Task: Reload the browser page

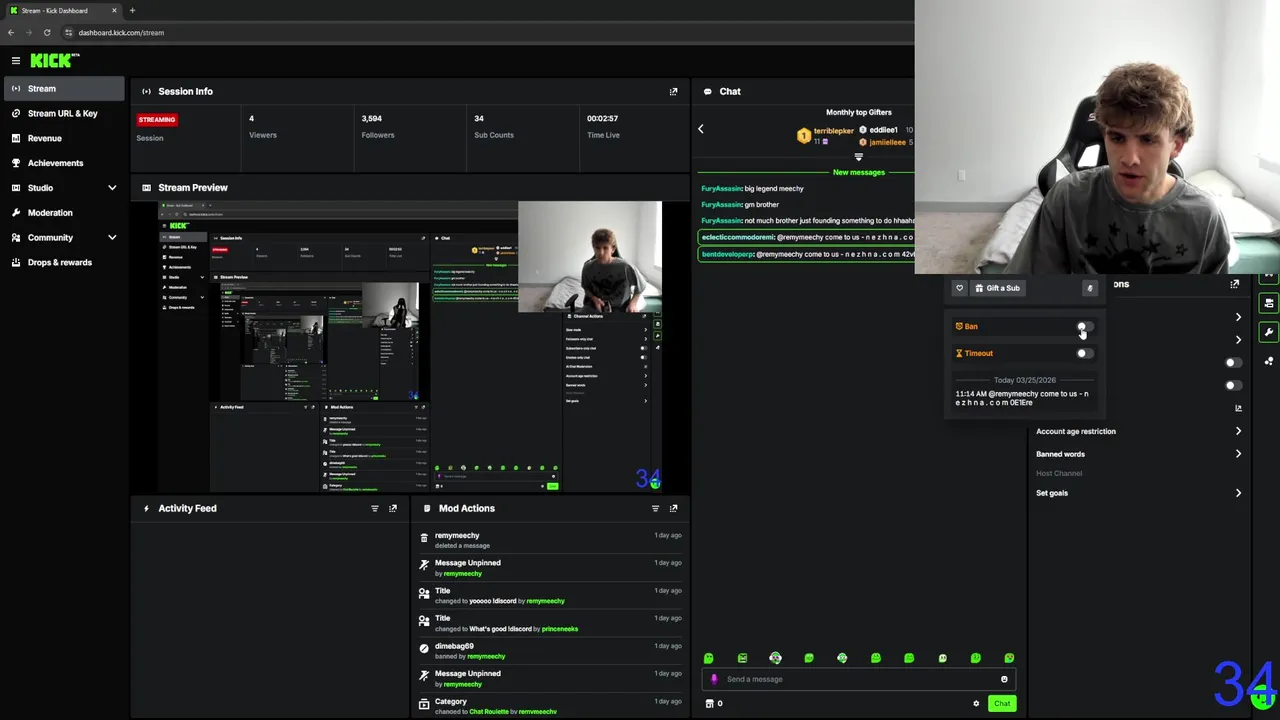Action: [47, 32]
